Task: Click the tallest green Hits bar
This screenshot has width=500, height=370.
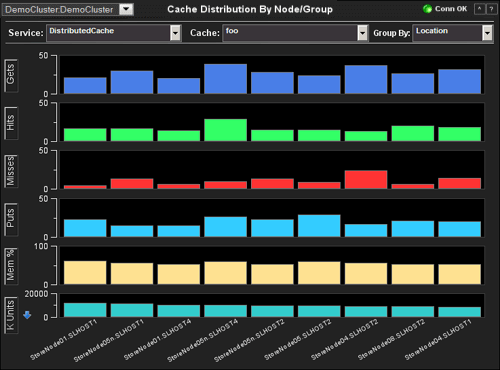Action: pyautogui.click(x=226, y=130)
